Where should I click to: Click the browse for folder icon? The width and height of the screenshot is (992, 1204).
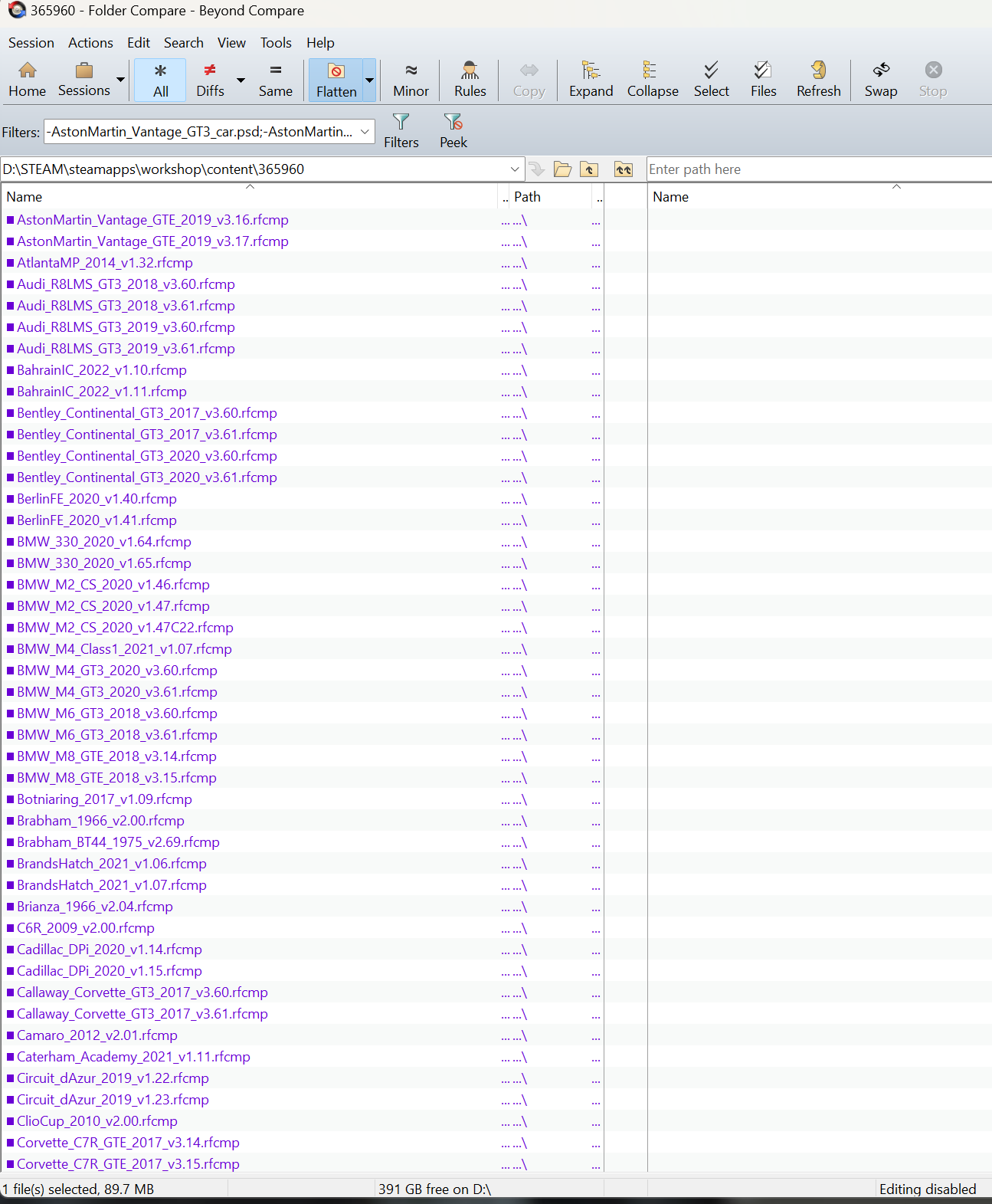click(562, 169)
